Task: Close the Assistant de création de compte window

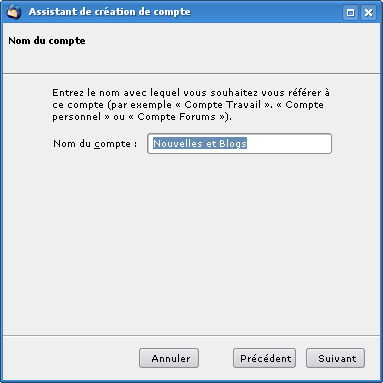Action: (x=368, y=13)
